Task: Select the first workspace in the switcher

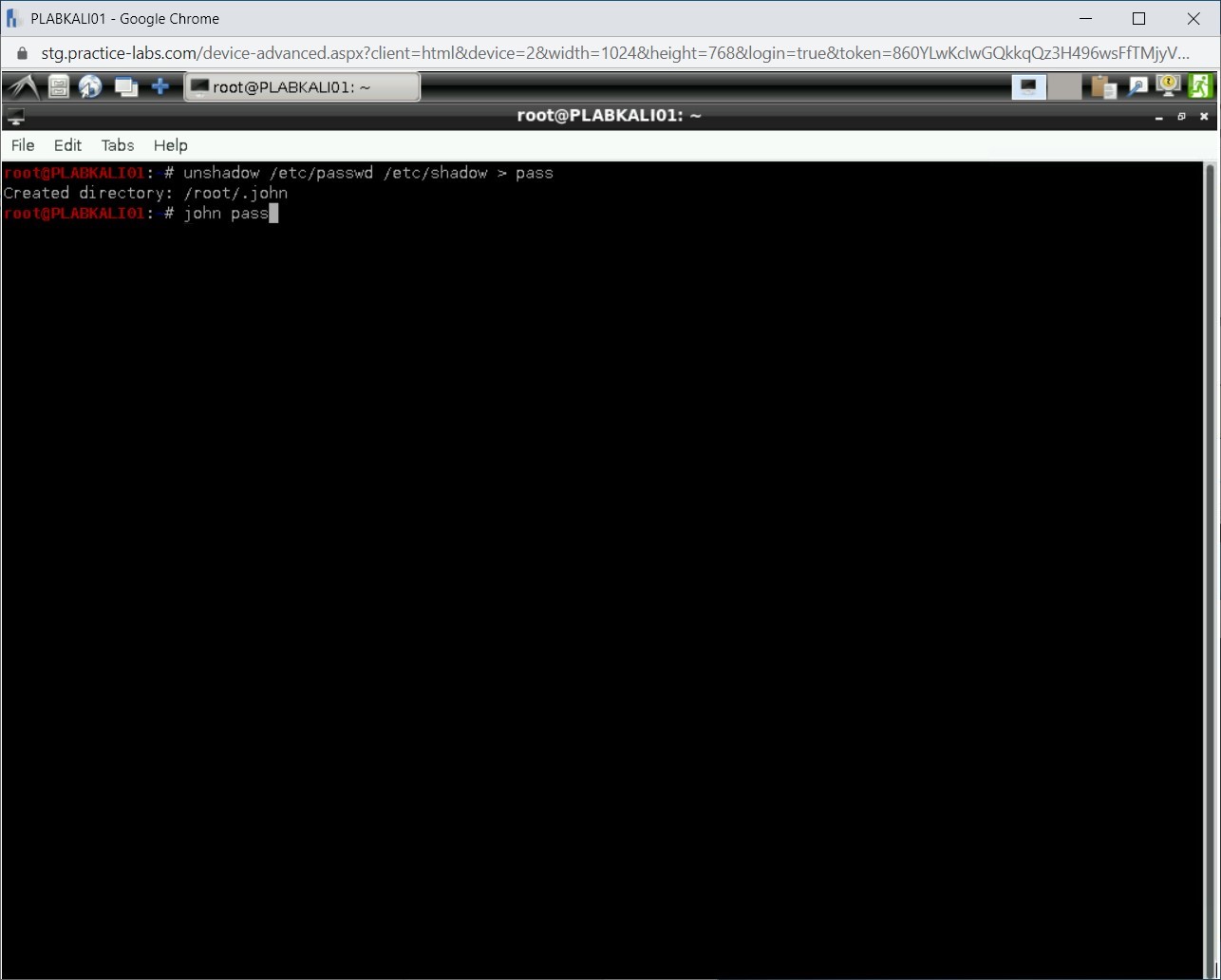Action: pos(1028,86)
